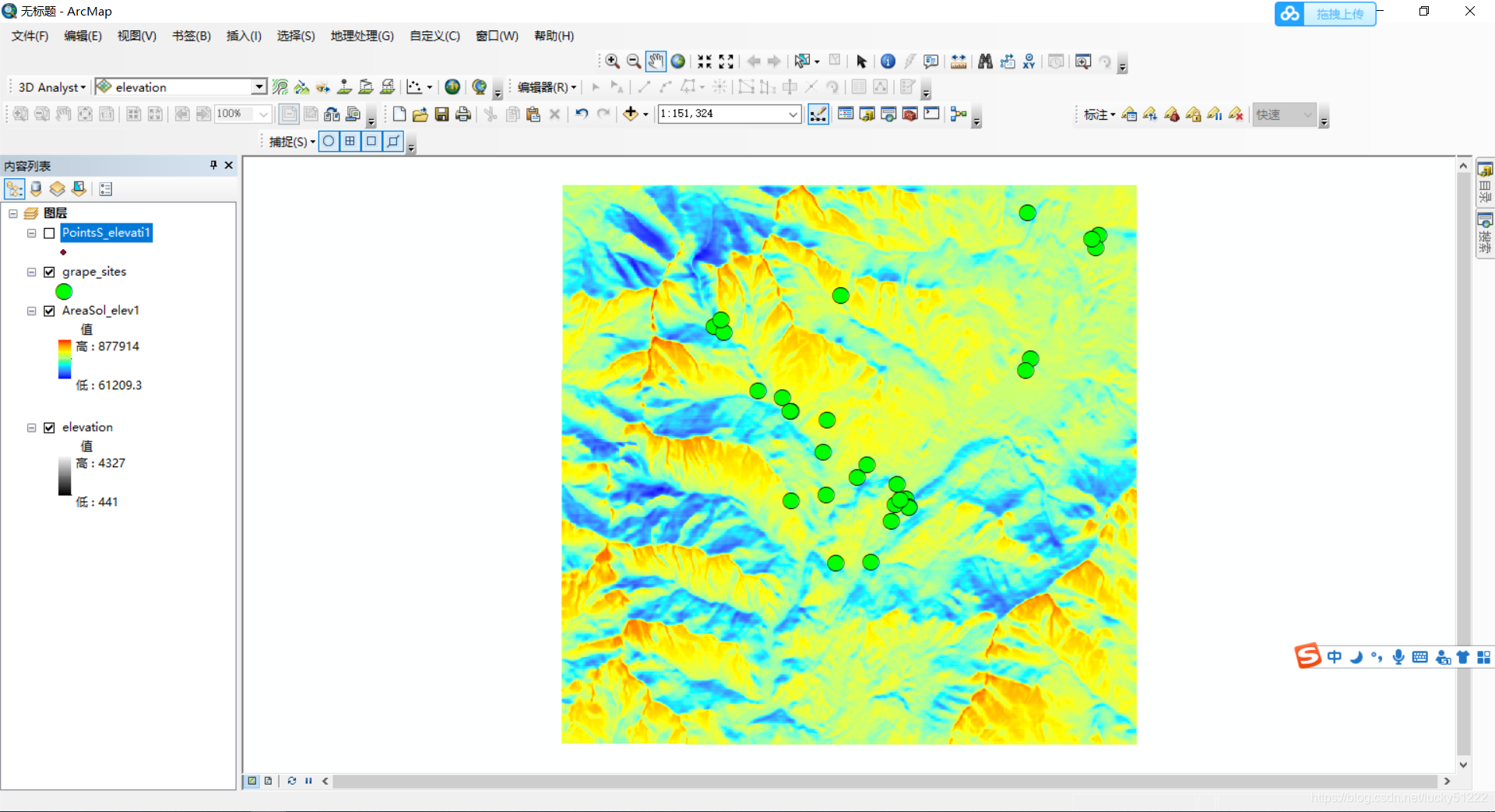
Task: Switch list to By Visibility
Action: (57, 188)
